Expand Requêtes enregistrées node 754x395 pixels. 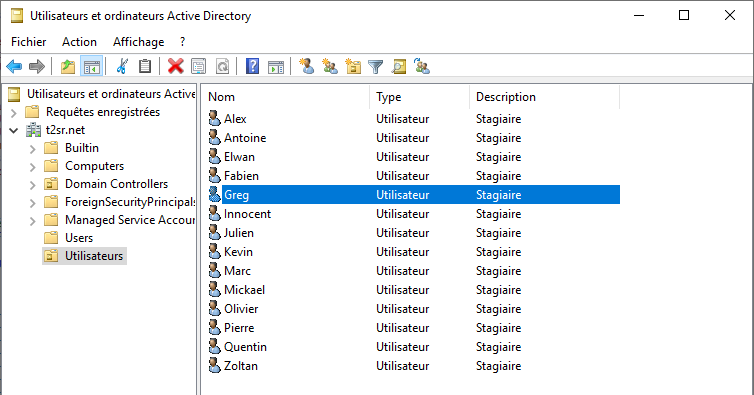pyautogui.click(x=13, y=113)
